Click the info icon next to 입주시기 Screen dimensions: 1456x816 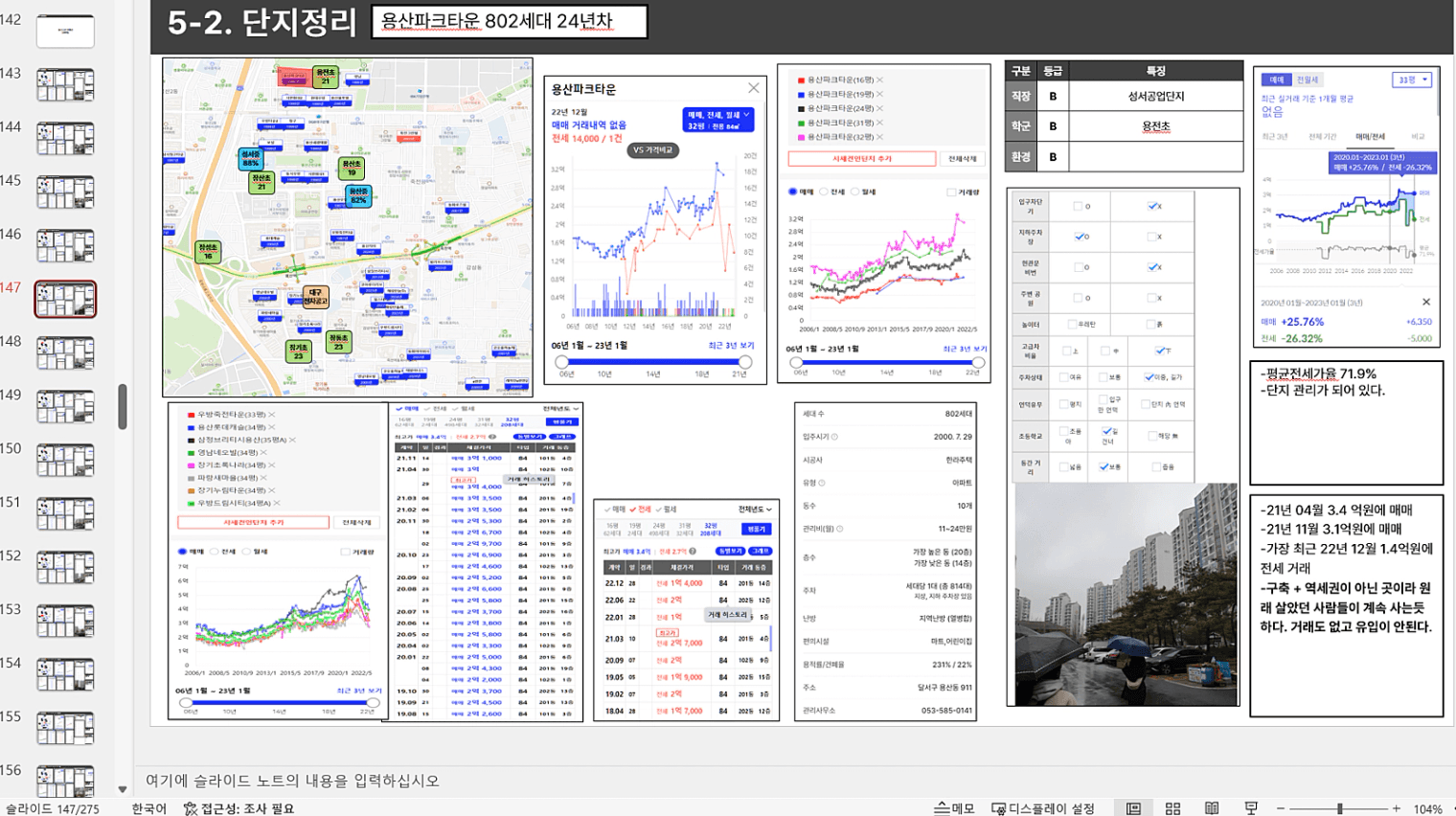pyautogui.click(x=834, y=437)
